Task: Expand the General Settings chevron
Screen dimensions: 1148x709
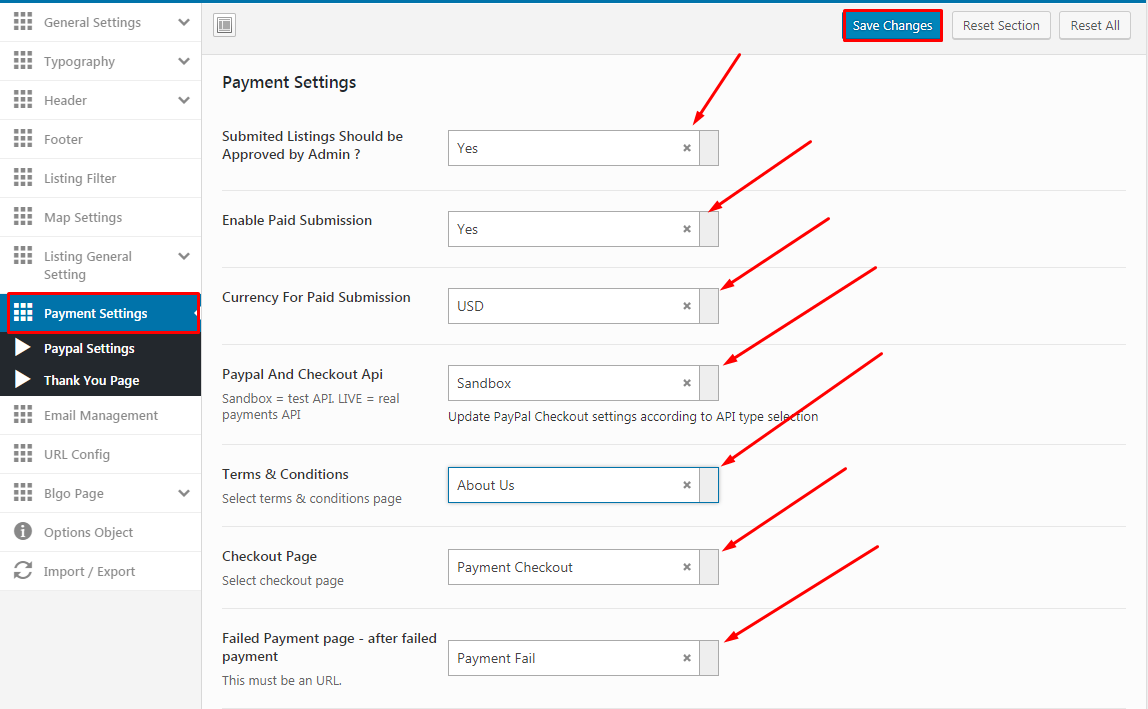Action: point(184,22)
